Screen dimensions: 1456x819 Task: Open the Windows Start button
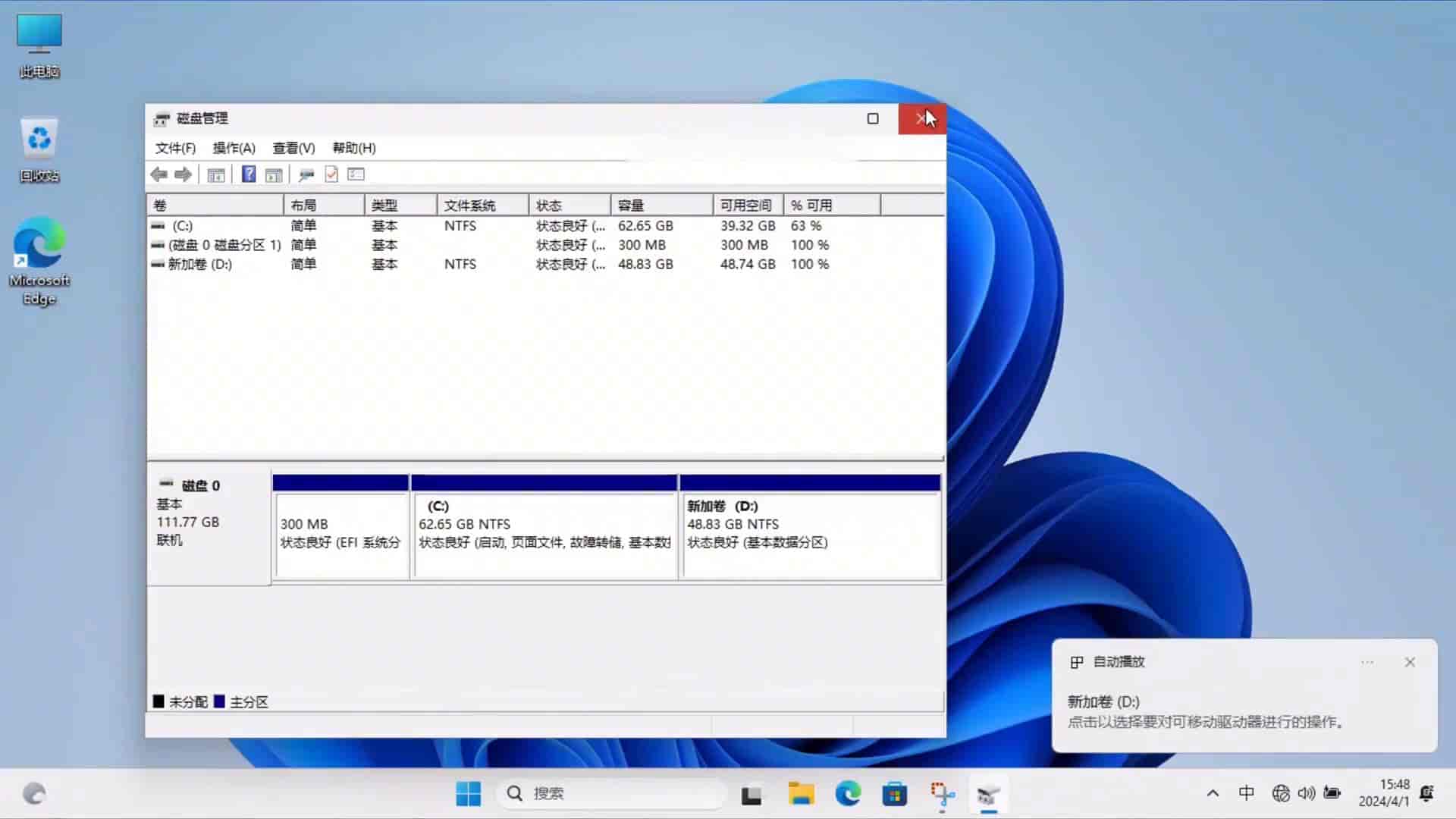[469, 794]
